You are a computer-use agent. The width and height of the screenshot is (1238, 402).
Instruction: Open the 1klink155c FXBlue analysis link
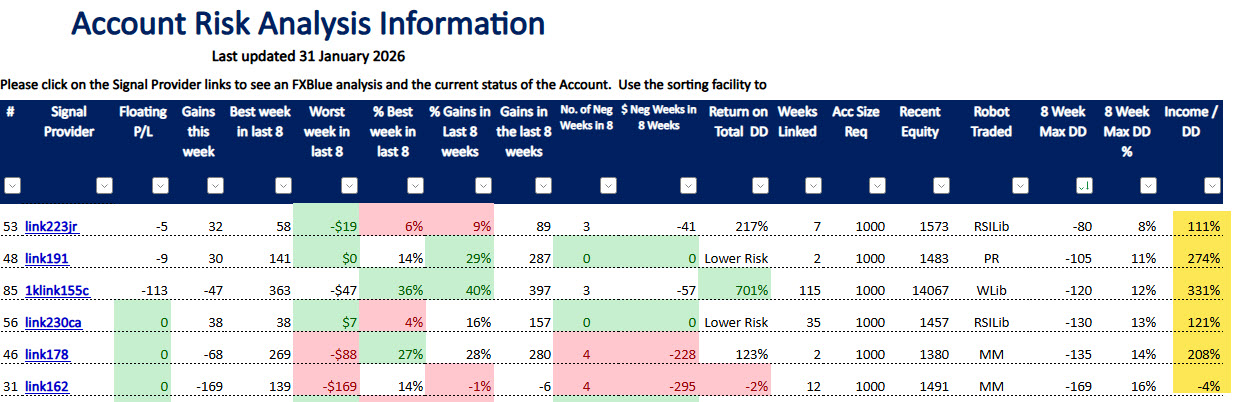pyautogui.click(x=57, y=290)
